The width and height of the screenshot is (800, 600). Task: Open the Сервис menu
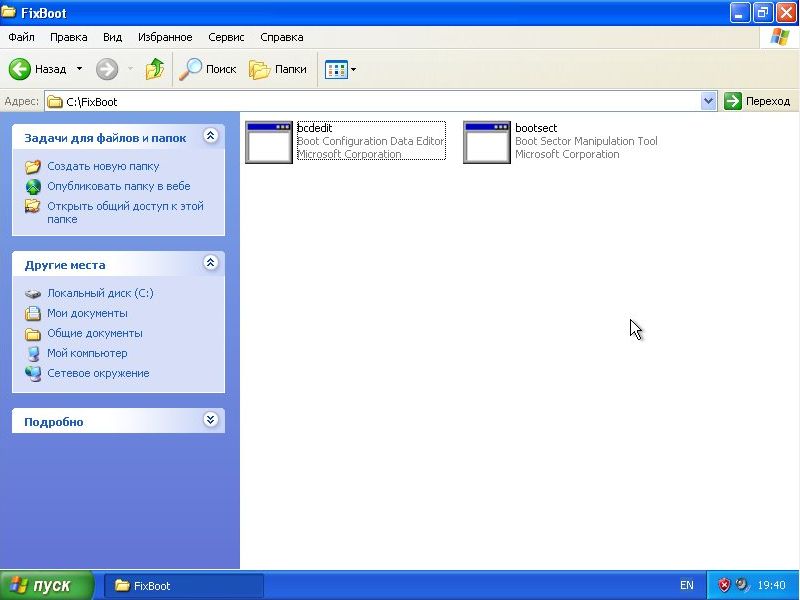226,37
